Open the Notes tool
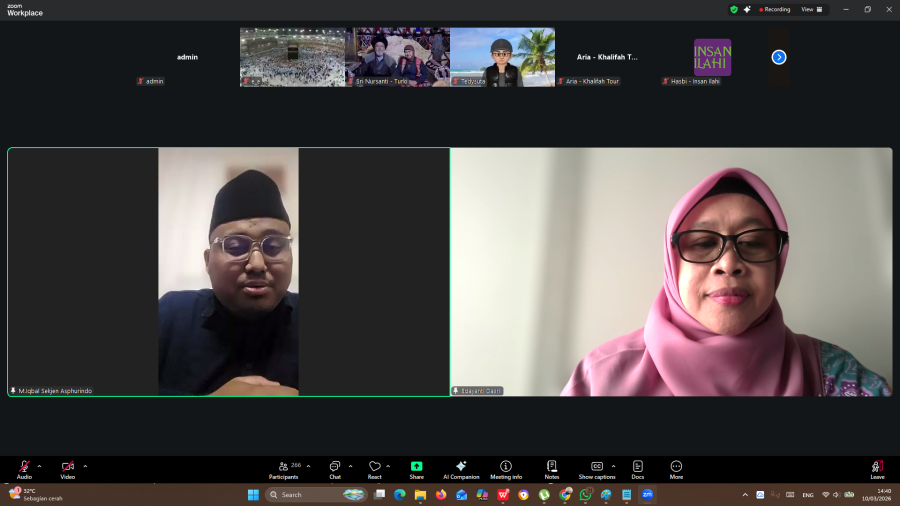Viewport: 900px width, 506px height. [552, 467]
